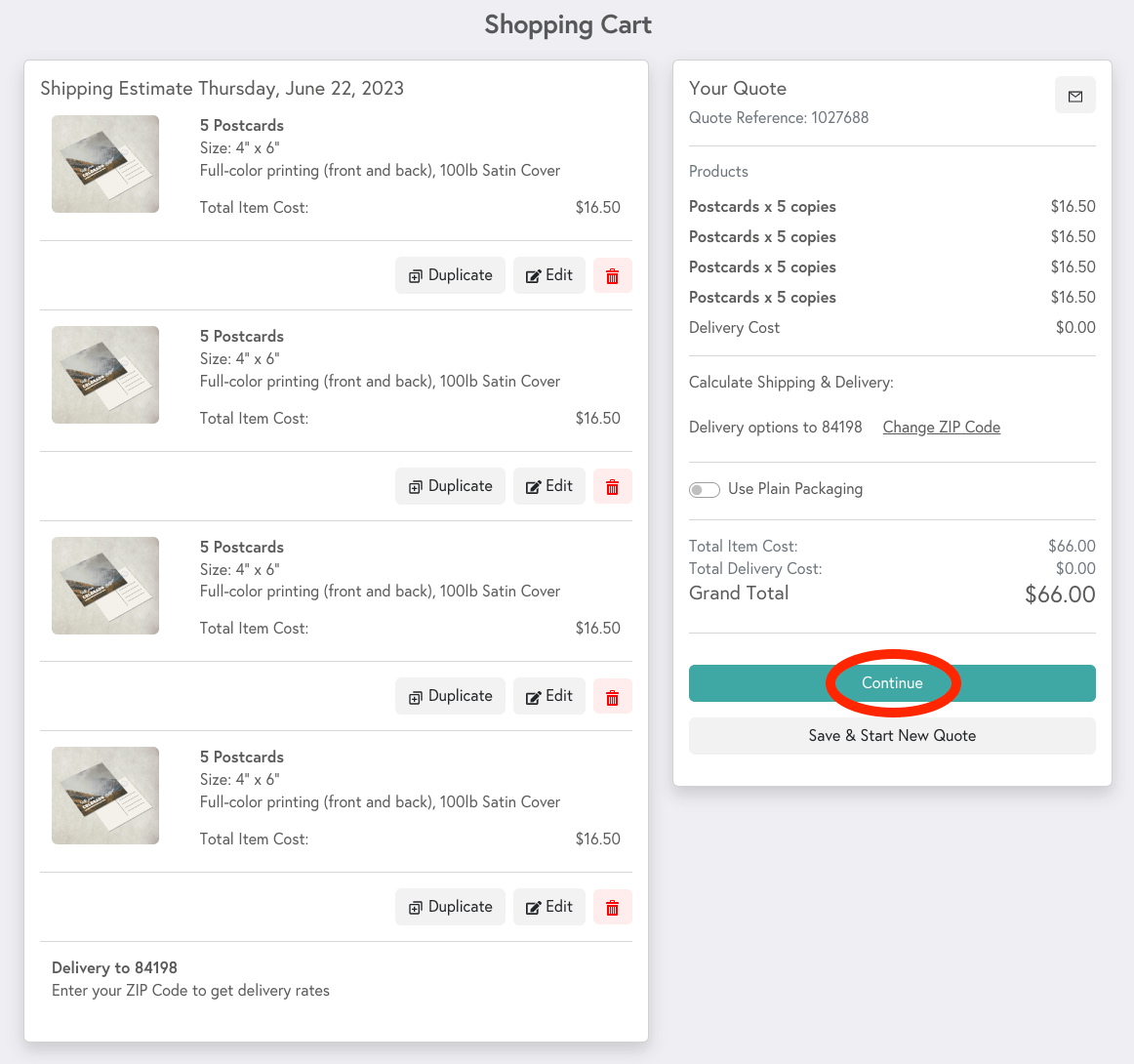
Task: Switch on packaging toggle in Your Quote panel
Action: pos(704,489)
